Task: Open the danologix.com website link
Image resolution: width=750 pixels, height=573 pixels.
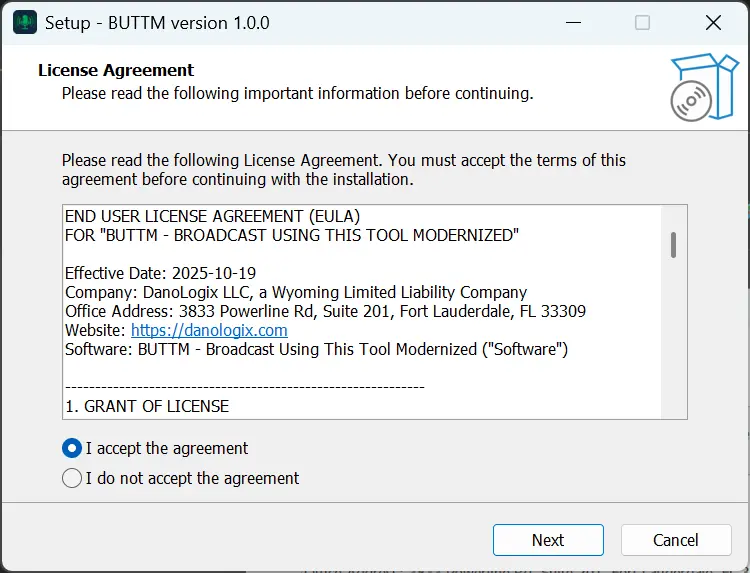Action: [x=209, y=330]
